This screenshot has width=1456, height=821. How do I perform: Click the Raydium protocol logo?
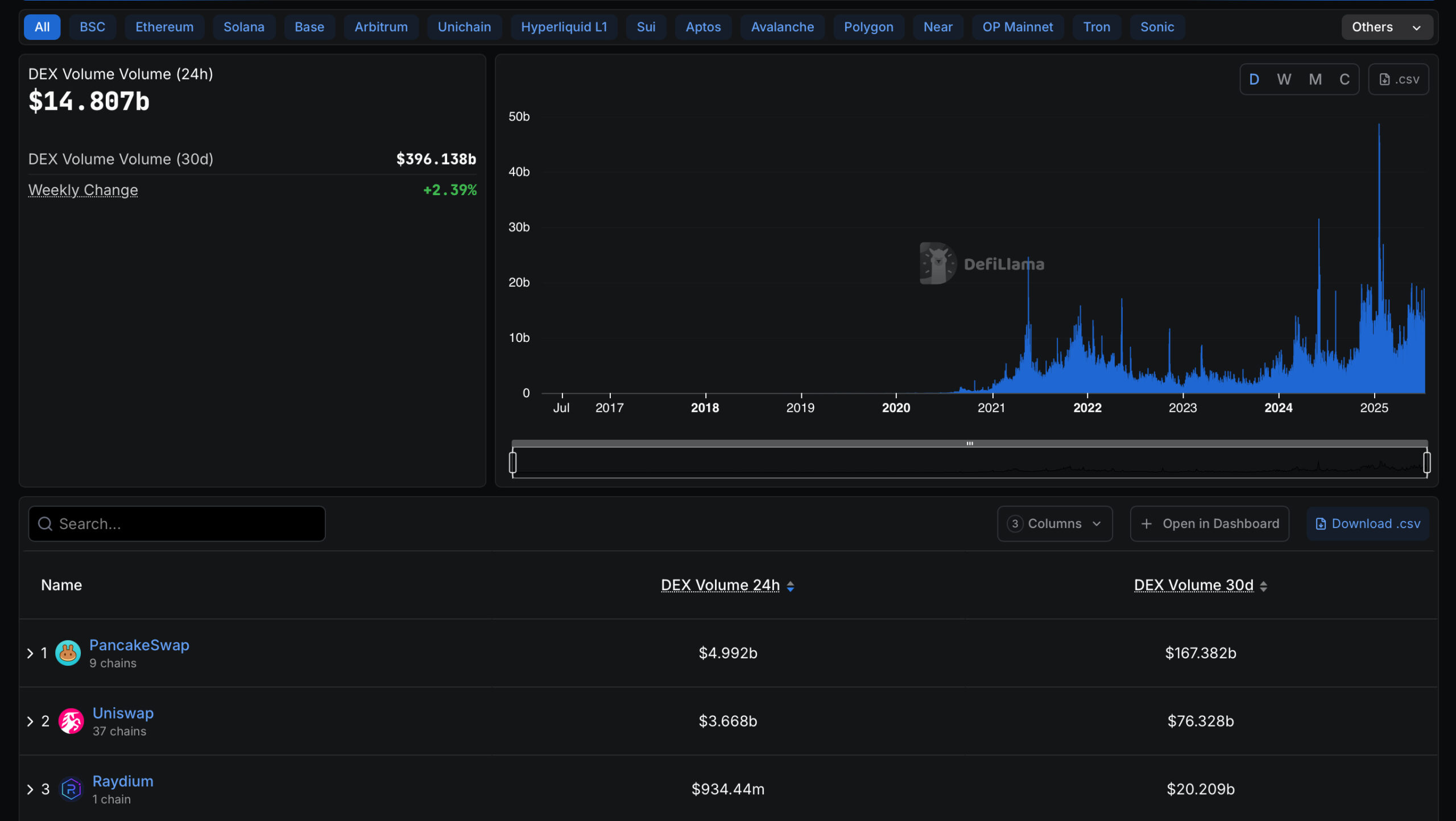pos(71,789)
